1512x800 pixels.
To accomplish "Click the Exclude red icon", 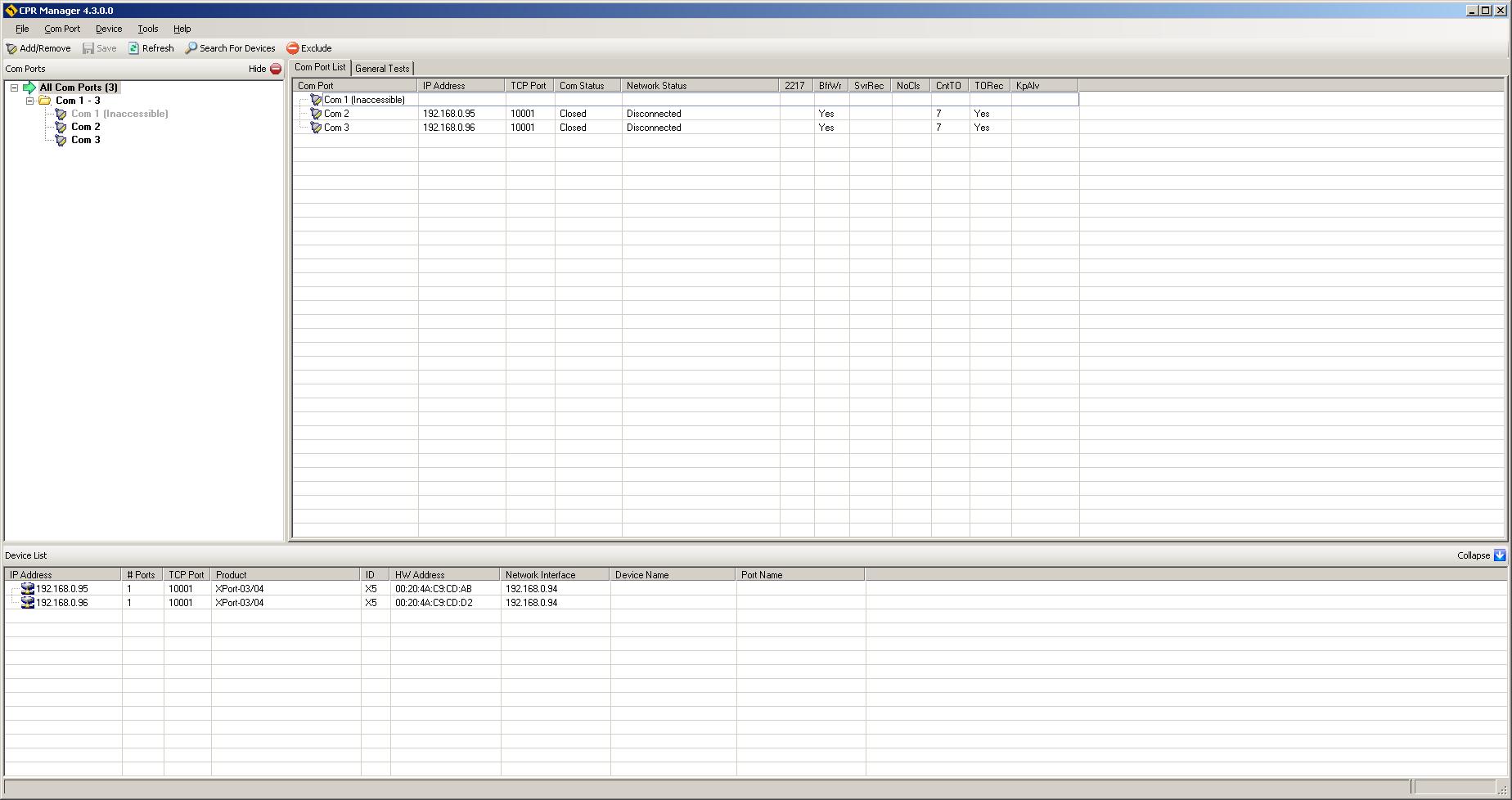I will (x=292, y=48).
